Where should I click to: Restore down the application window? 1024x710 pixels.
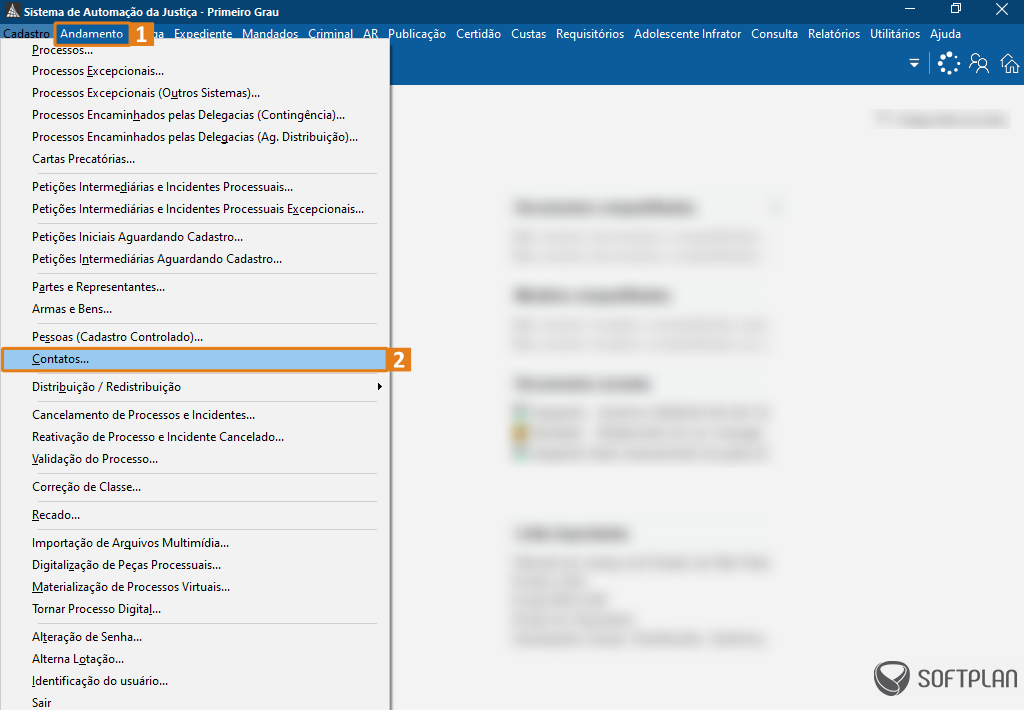coord(956,10)
